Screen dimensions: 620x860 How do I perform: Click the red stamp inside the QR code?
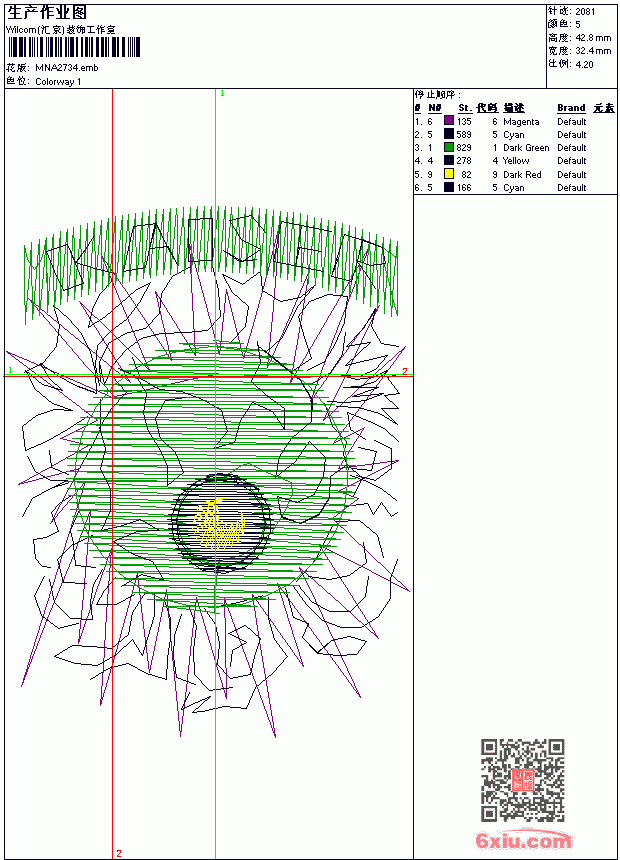[523, 780]
